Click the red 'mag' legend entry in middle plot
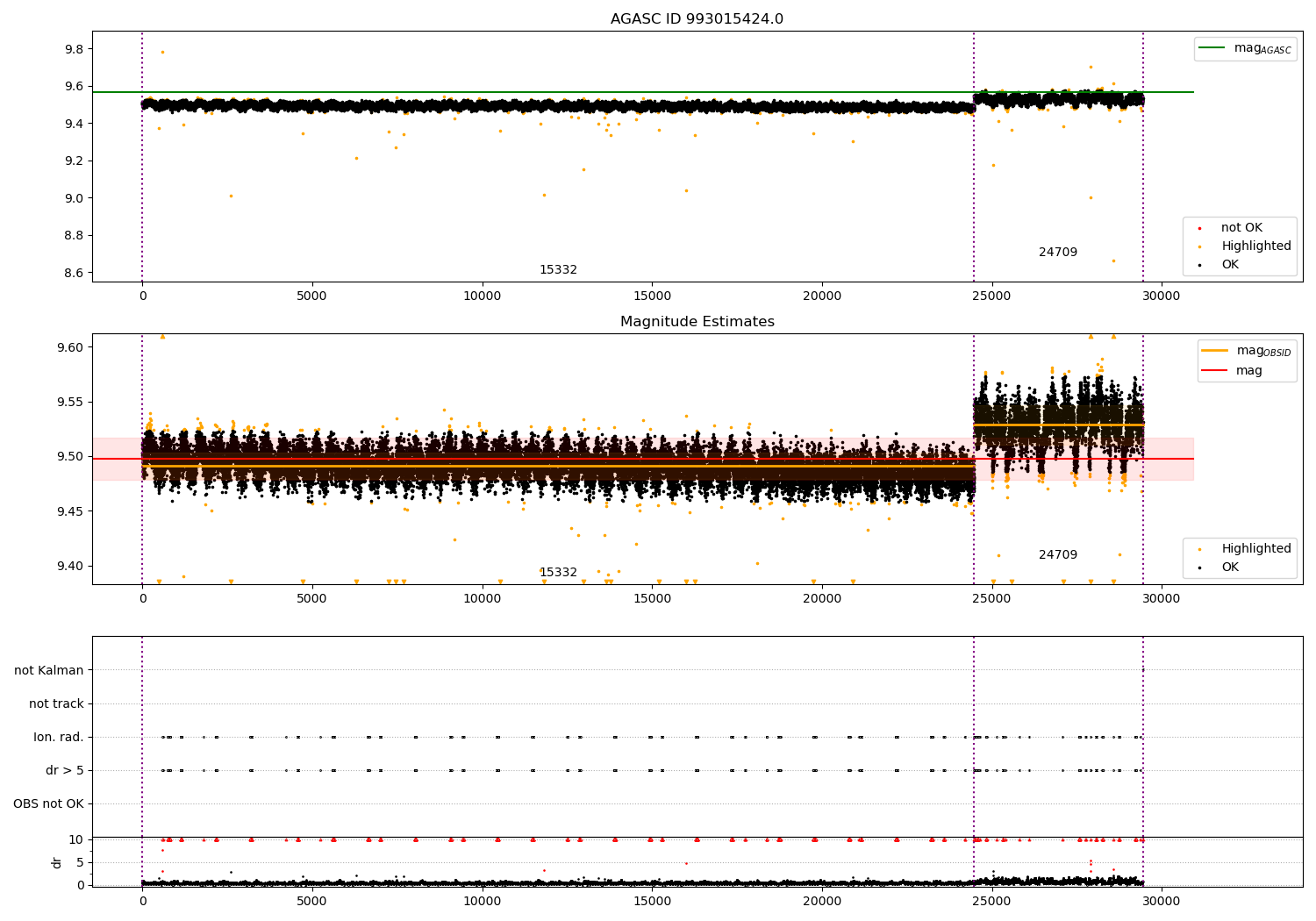The height and width of the screenshot is (921, 1316). pyautogui.click(x=1232, y=371)
